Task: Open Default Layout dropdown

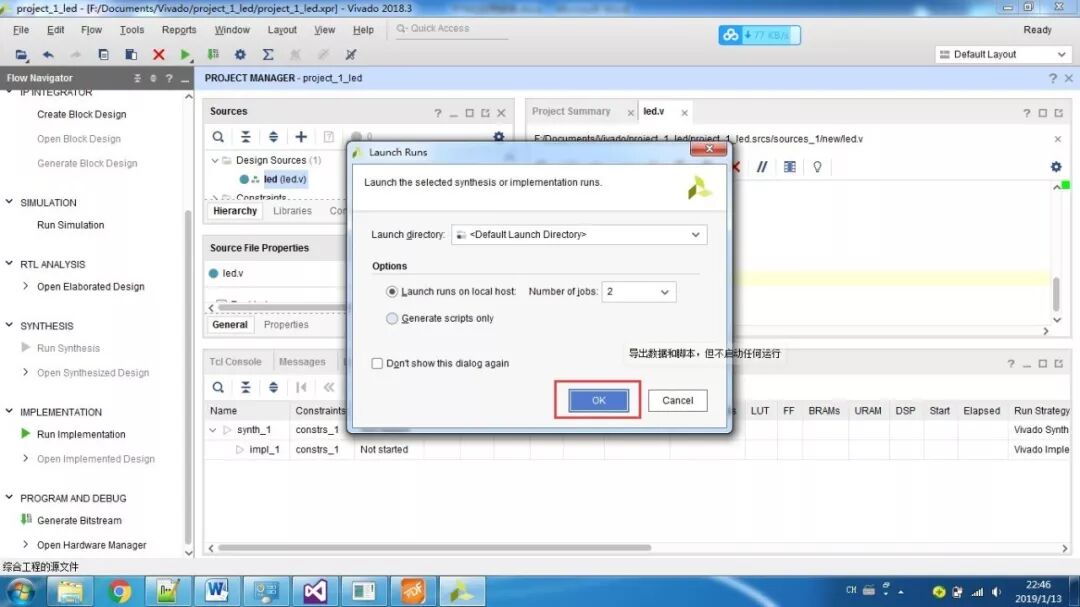Action: [1004, 54]
